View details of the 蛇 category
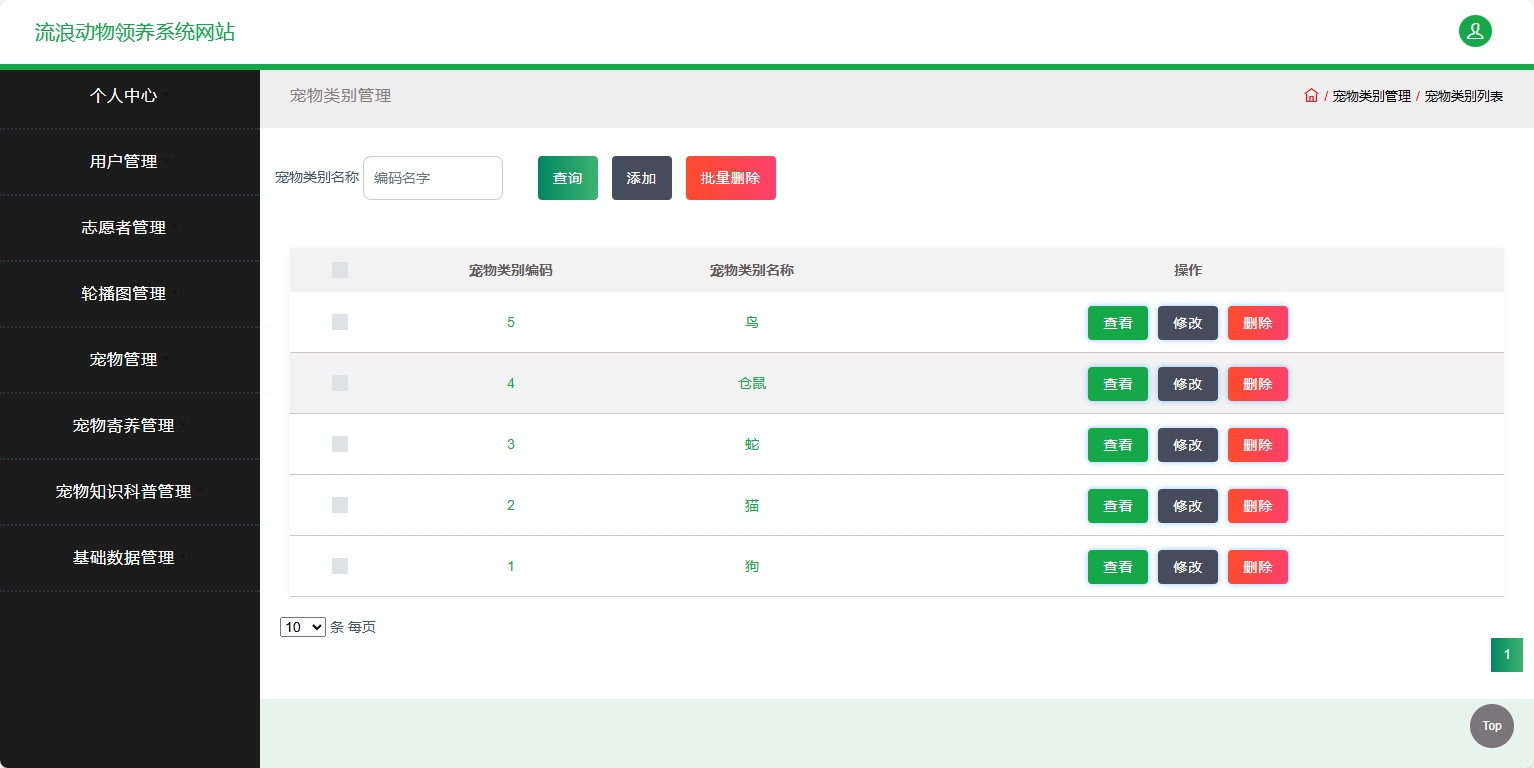Image resolution: width=1534 pixels, height=768 pixels. [x=1118, y=445]
